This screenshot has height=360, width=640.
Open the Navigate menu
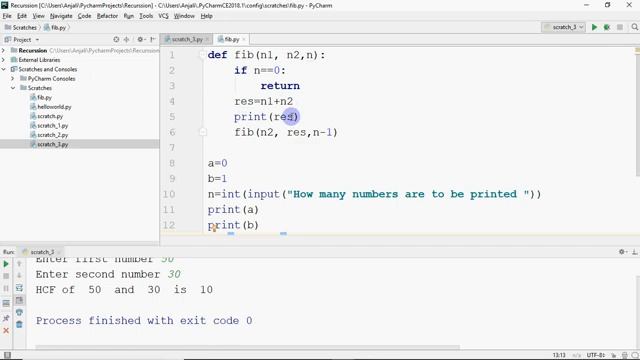[x=61, y=16]
